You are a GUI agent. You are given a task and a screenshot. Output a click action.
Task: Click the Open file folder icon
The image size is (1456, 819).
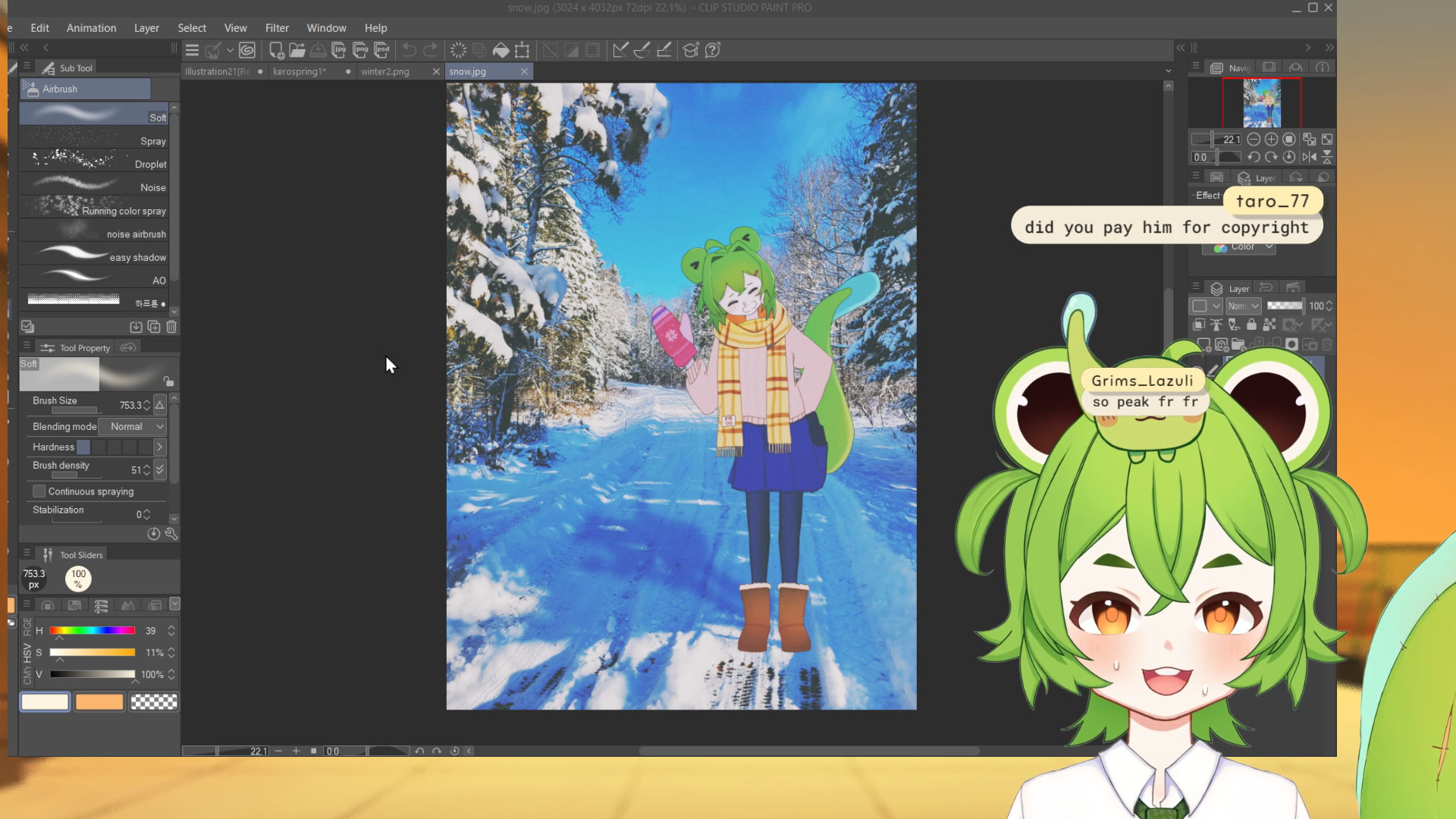point(297,50)
